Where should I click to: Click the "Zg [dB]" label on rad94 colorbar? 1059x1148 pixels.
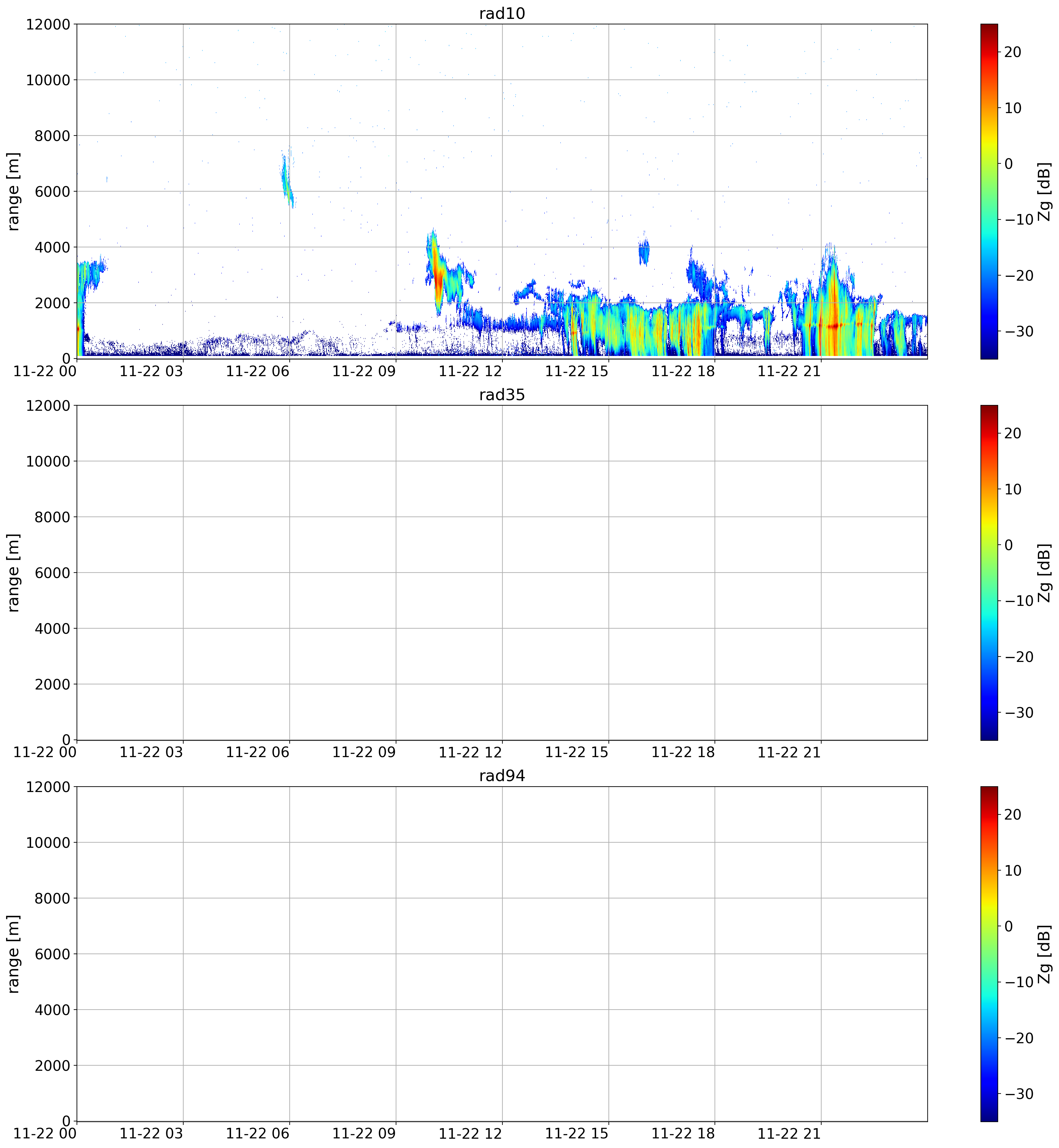pos(1044,954)
